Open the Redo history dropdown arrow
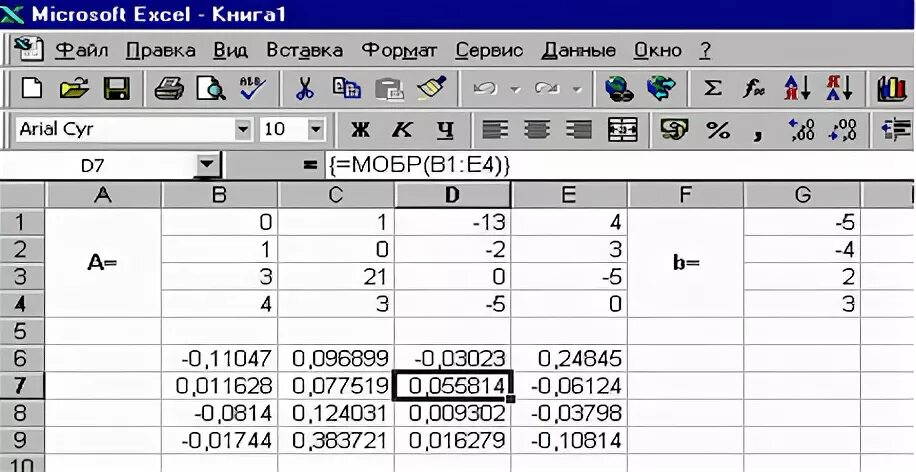The image size is (916, 472). (577, 89)
